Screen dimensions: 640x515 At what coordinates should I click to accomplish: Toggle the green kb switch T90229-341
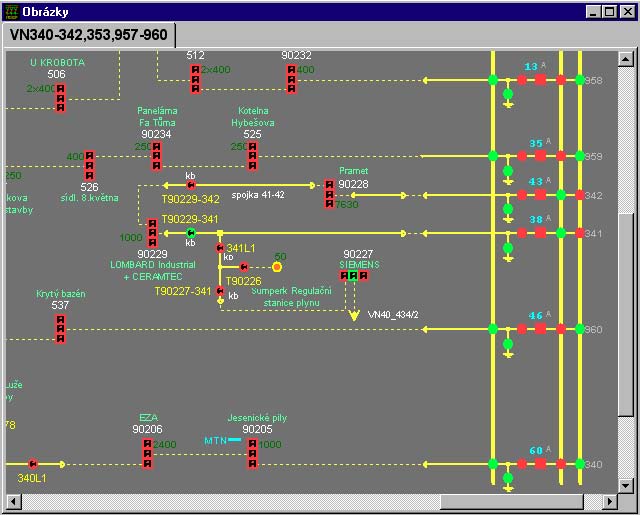pyautogui.click(x=191, y=233)
